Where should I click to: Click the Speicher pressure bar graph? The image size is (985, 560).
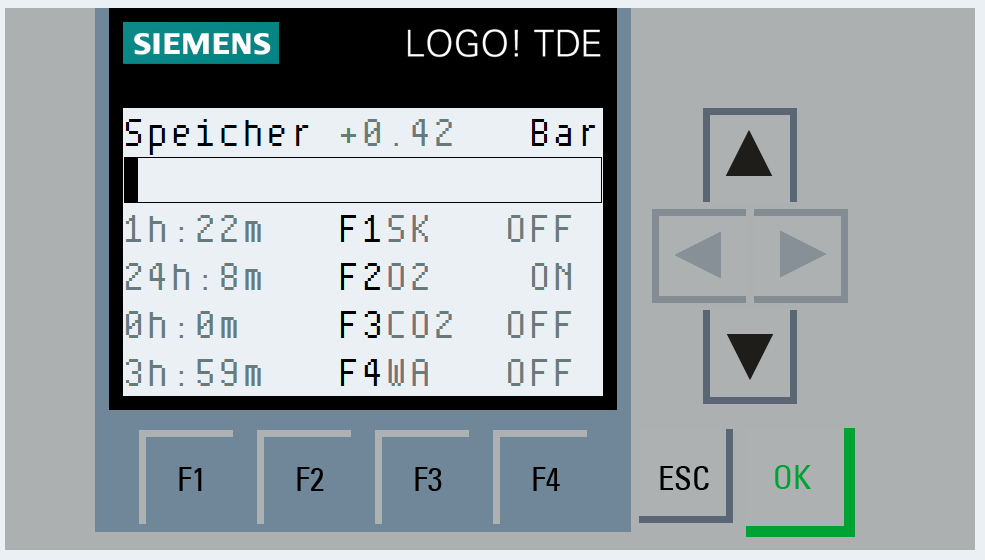click(362, 180)
